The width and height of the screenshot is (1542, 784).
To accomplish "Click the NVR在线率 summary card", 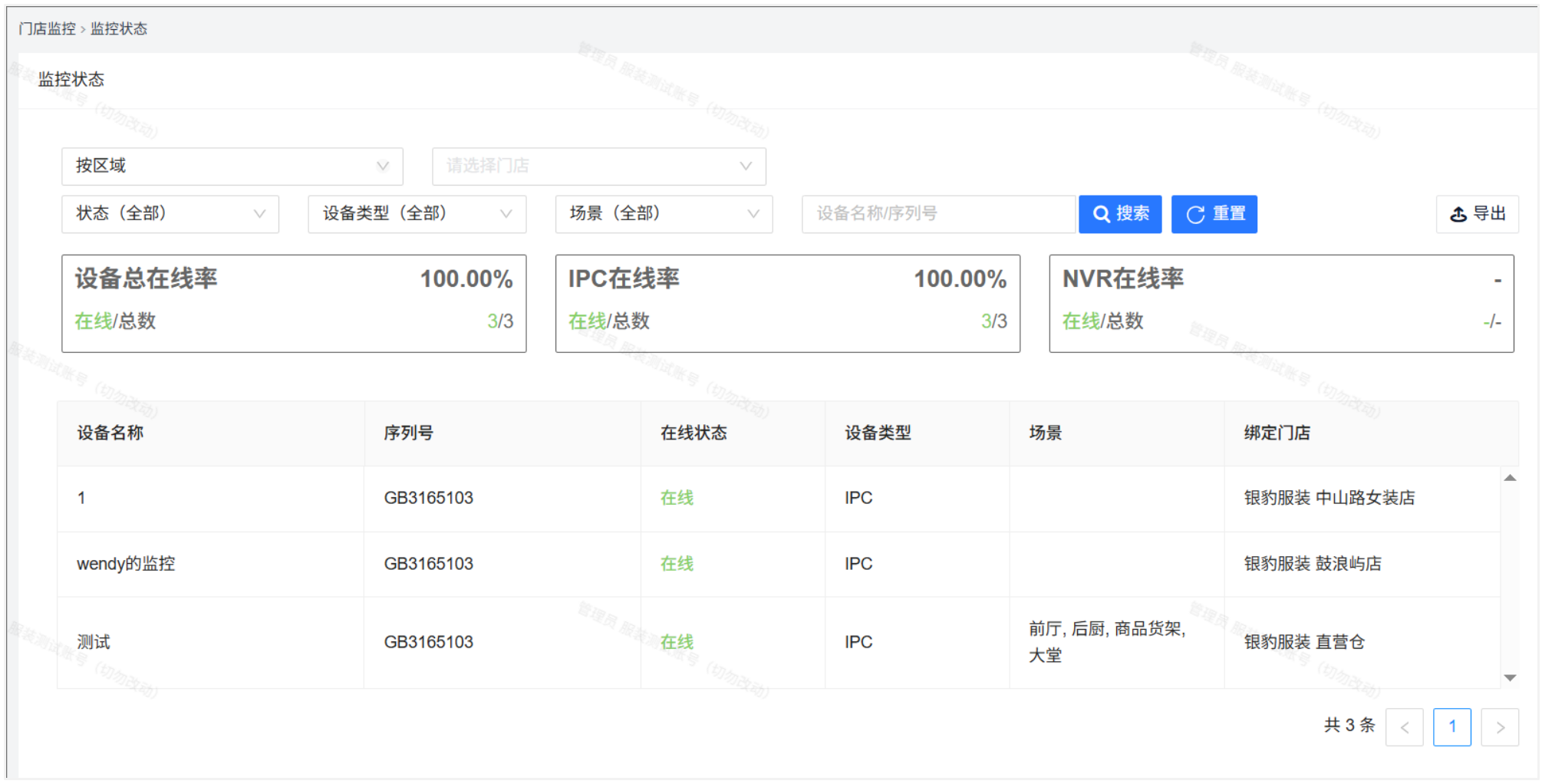I will 1281,304.
